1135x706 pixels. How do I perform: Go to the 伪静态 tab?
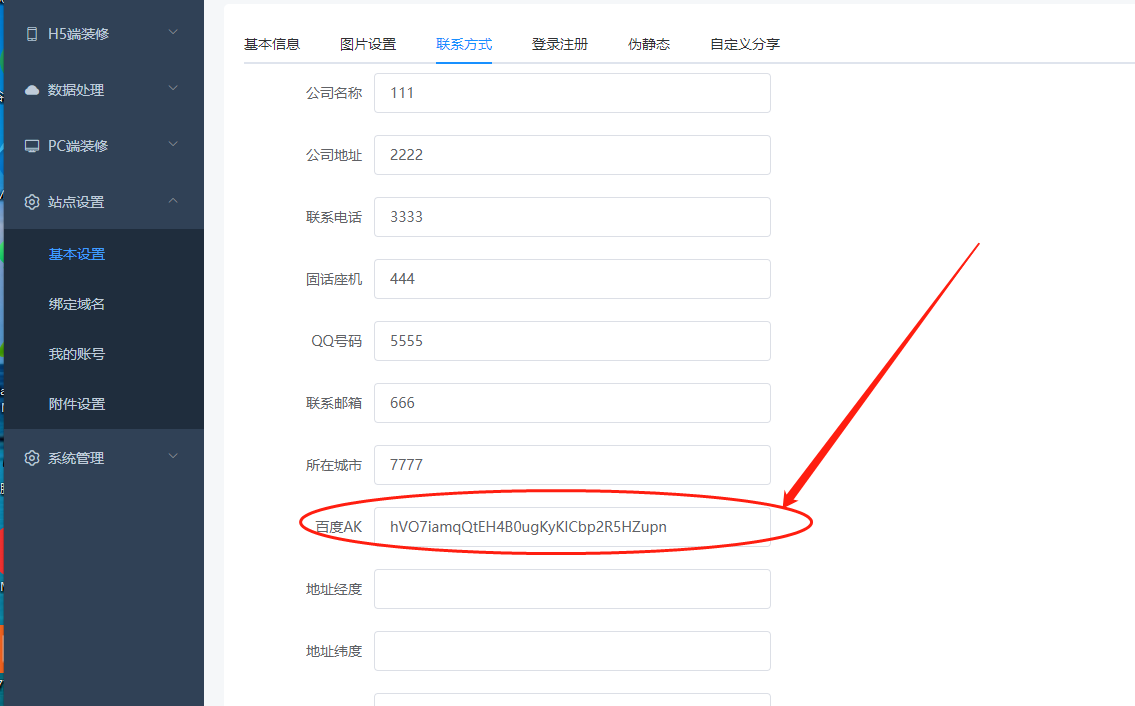click(649, 44)
